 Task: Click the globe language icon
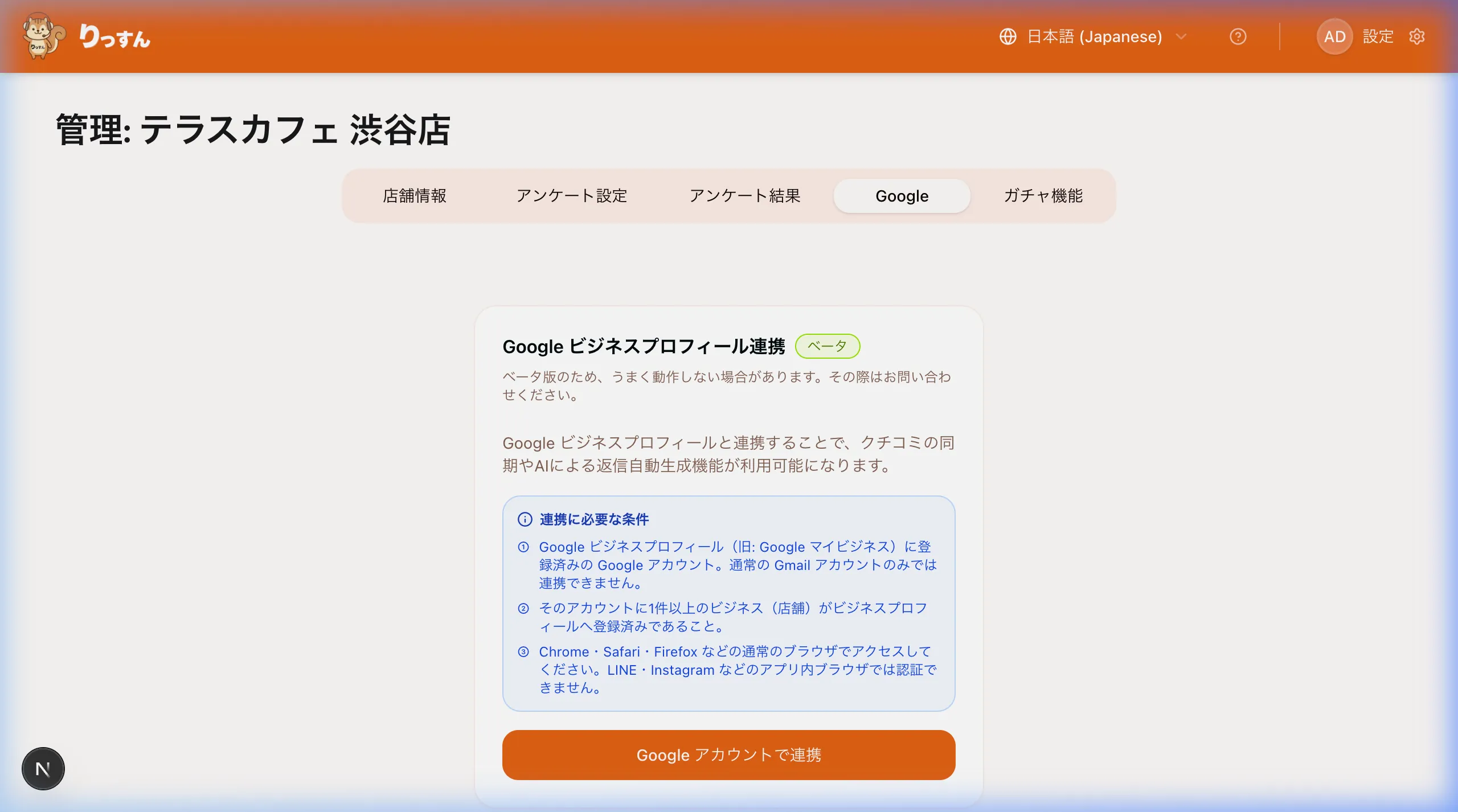pyautogui.click(x=1008, y=36)
